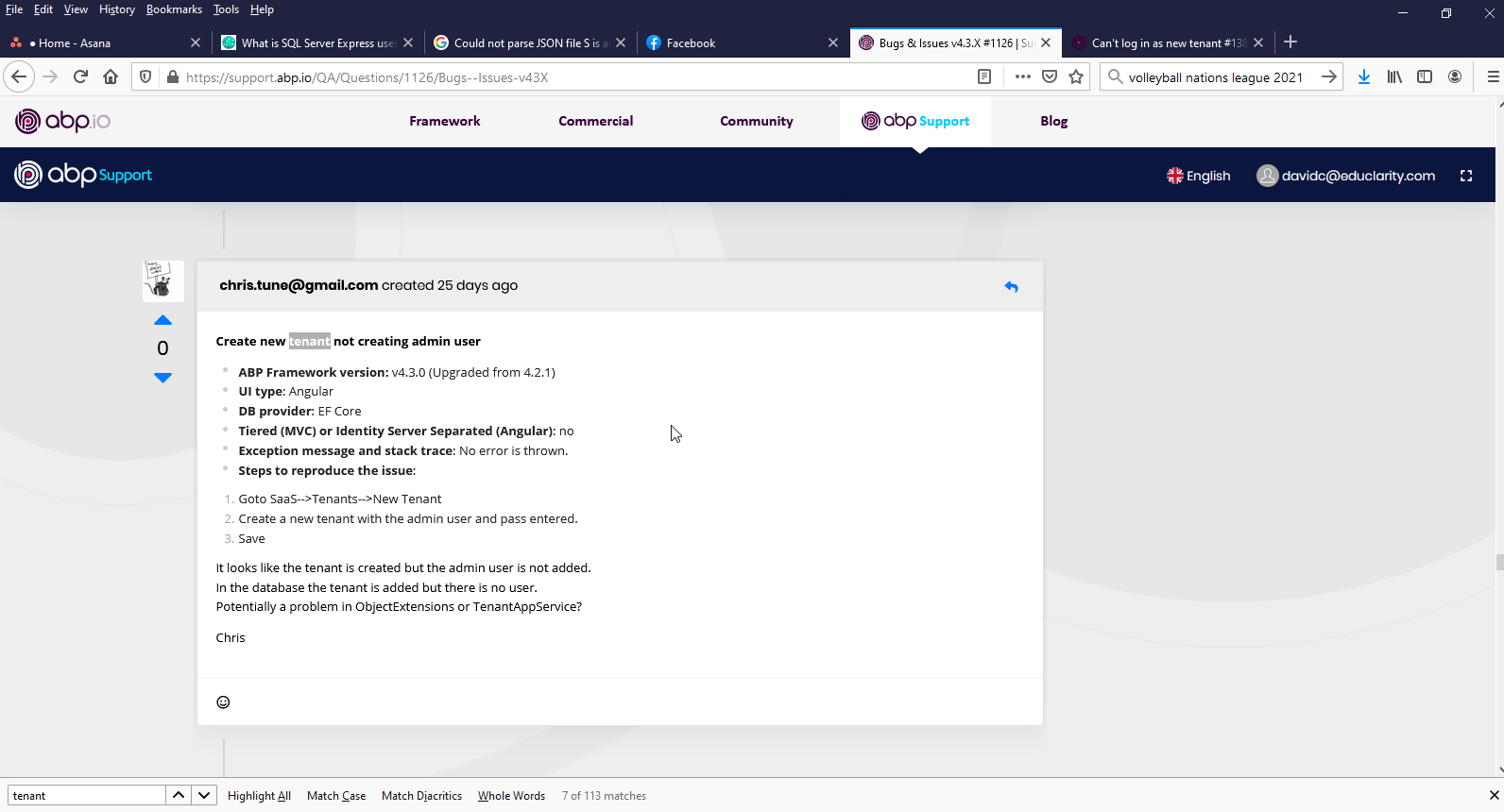Click chris.tune's avatar thumbnail
1504x812 pixels.
(162, 280)
